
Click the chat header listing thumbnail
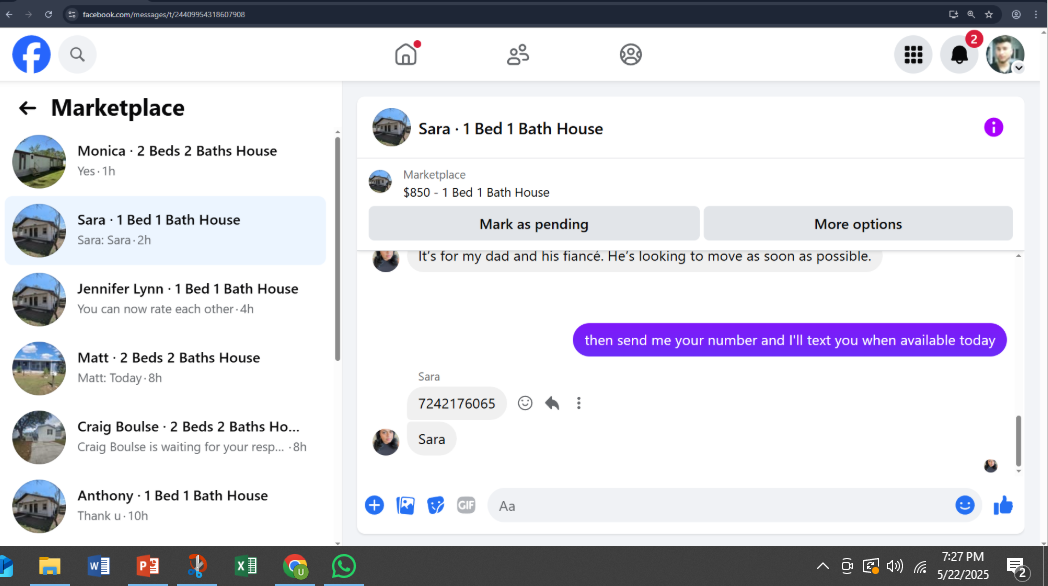point(391,127)
